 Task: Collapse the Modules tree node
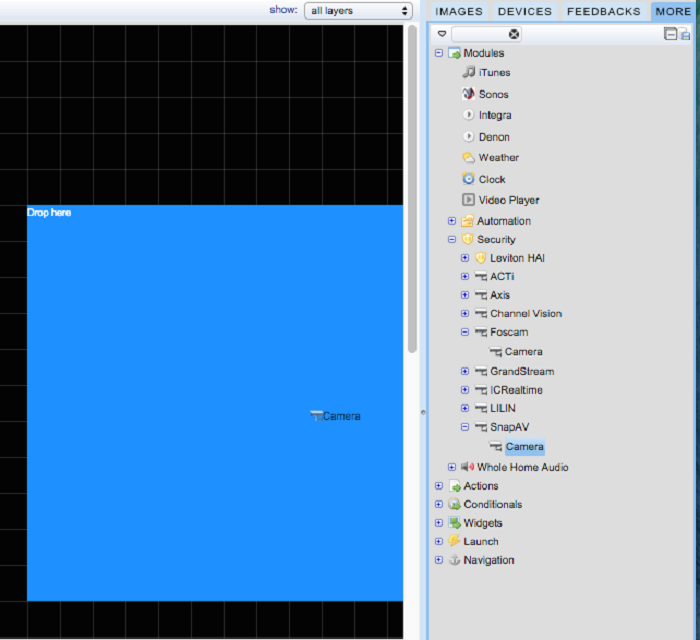[x=439, y=53]
